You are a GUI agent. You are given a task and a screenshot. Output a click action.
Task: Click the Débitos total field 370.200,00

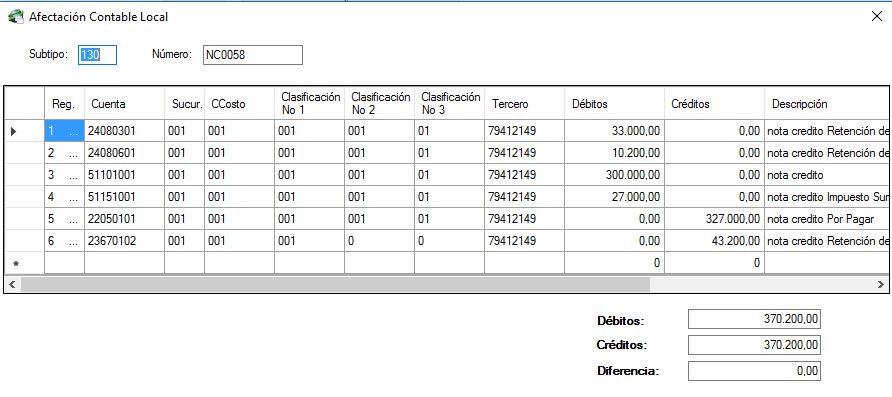754,319
